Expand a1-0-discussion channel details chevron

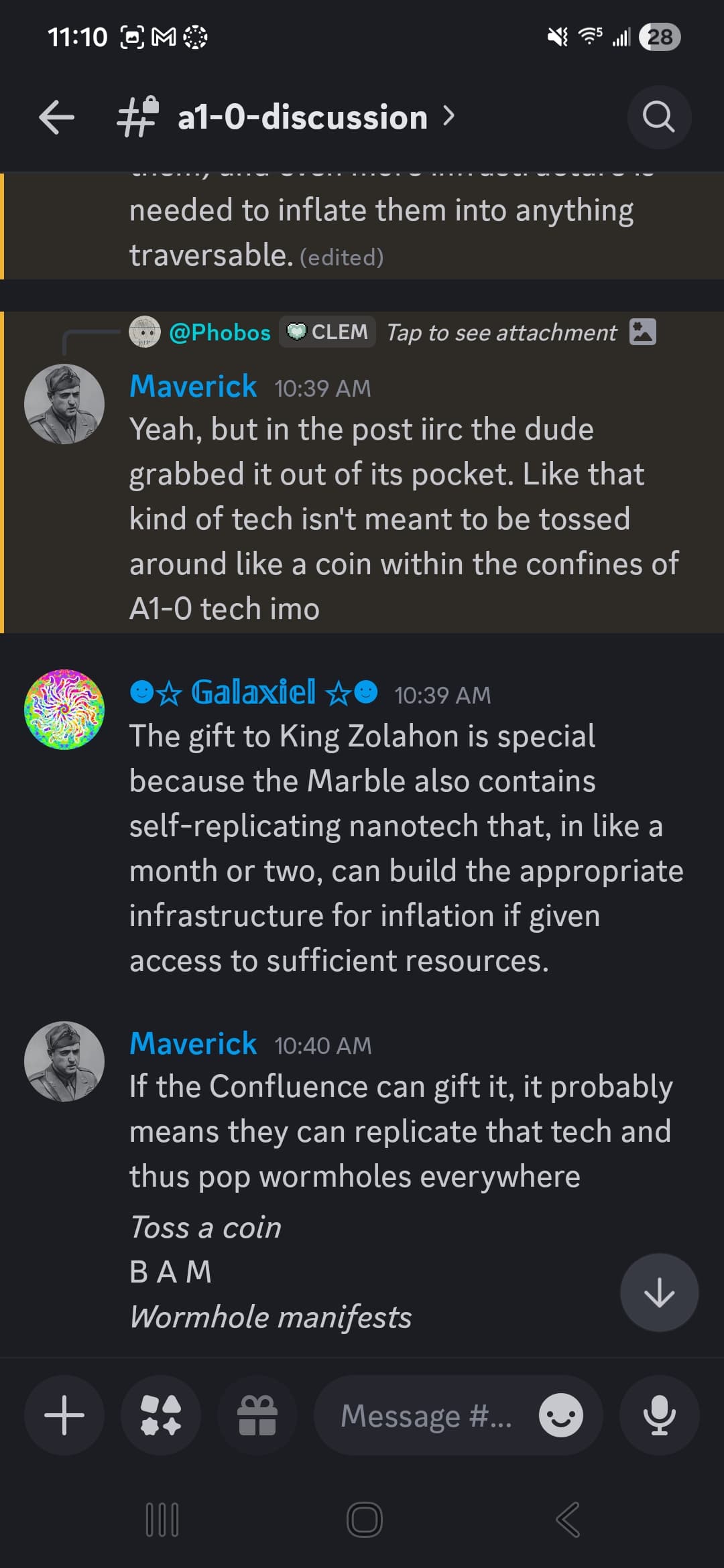[449, 117]
